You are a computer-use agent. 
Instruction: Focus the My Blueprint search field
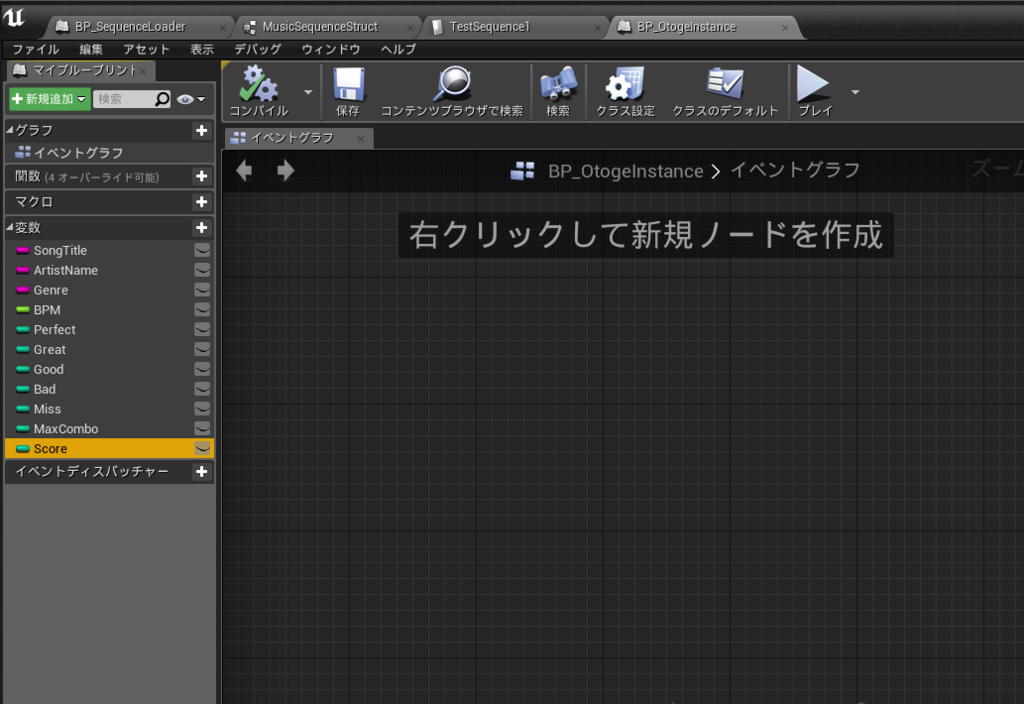(124, 99)
